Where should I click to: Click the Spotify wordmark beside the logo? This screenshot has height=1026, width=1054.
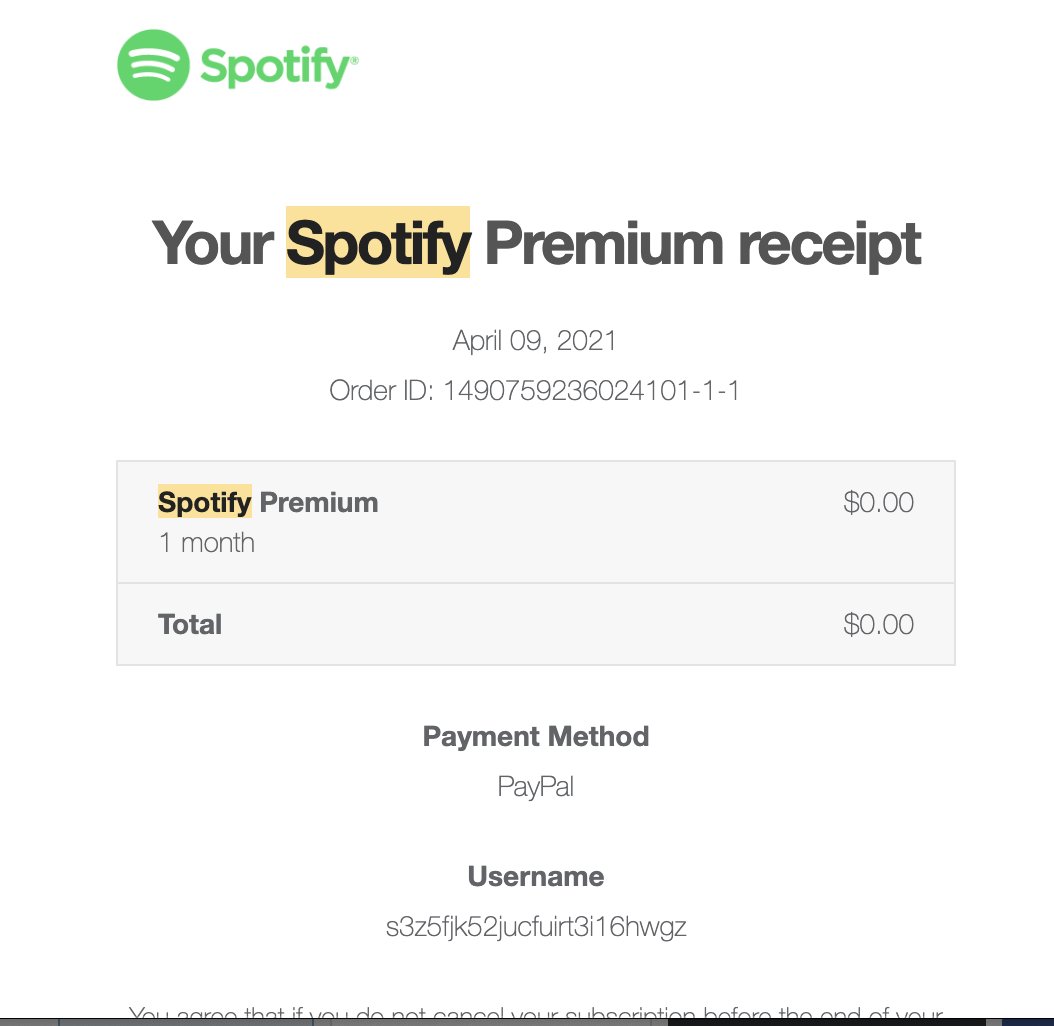277,66
